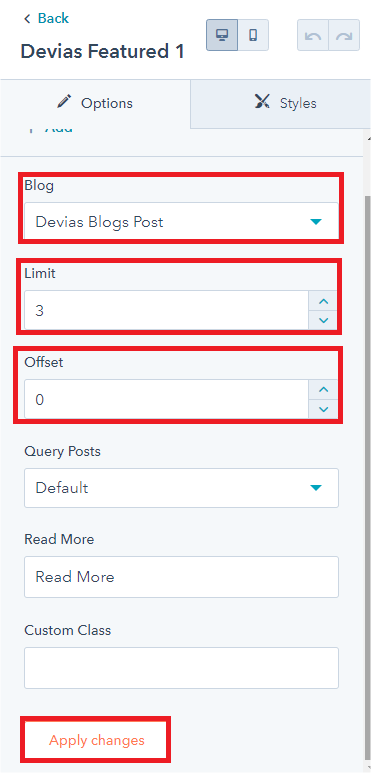Go Back to the previous panel
The image size is (371, 773).
coord(46,19)
